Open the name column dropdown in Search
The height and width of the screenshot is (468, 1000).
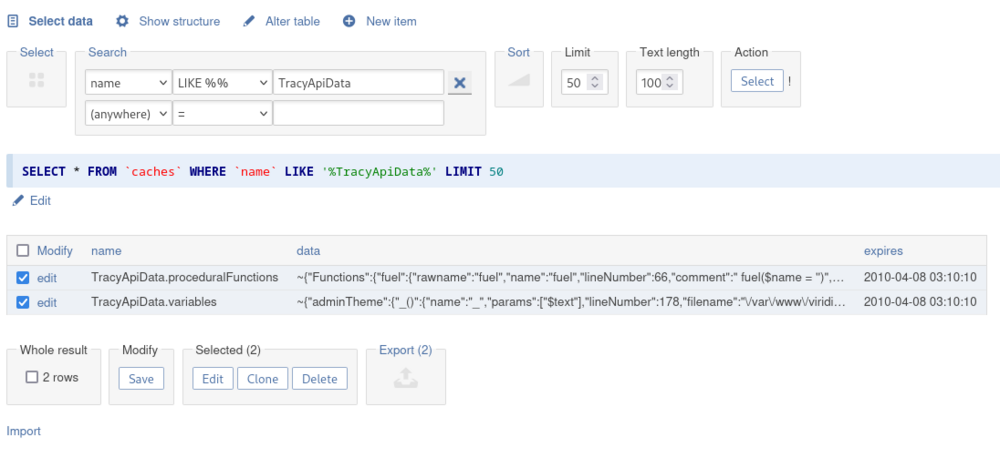(128, 83)
